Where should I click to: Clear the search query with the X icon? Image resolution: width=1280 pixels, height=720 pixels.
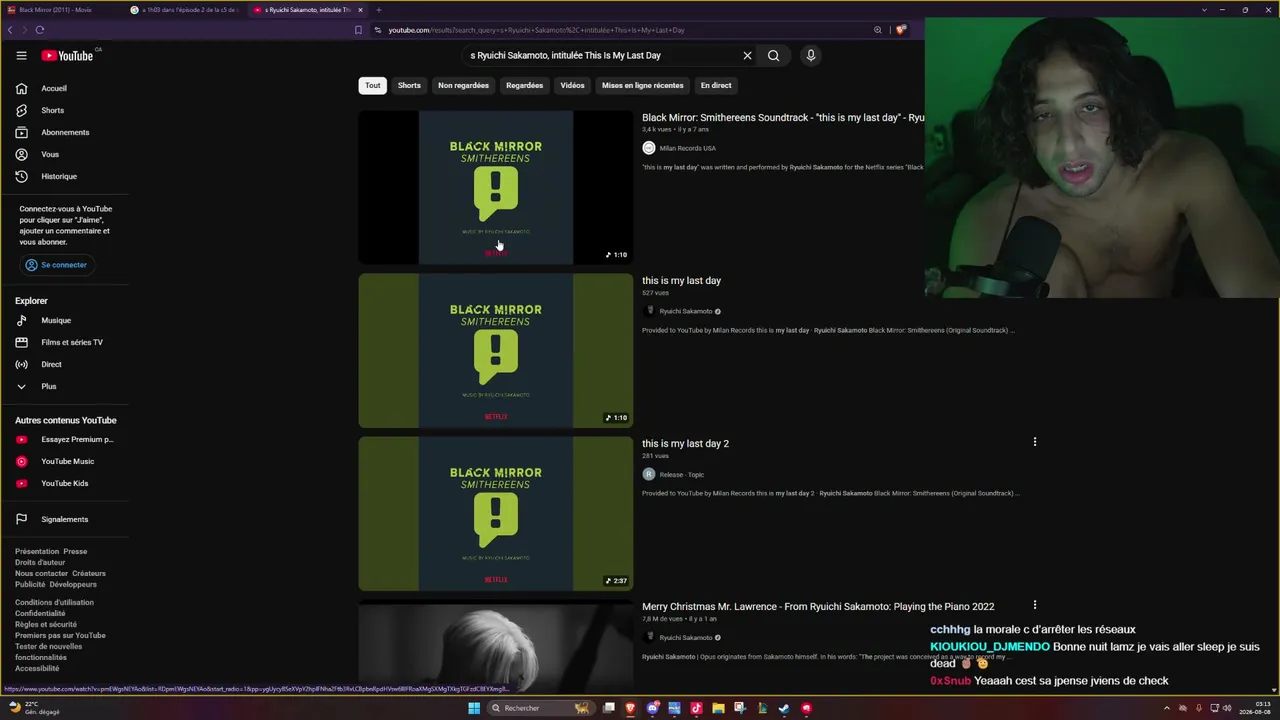747,56
